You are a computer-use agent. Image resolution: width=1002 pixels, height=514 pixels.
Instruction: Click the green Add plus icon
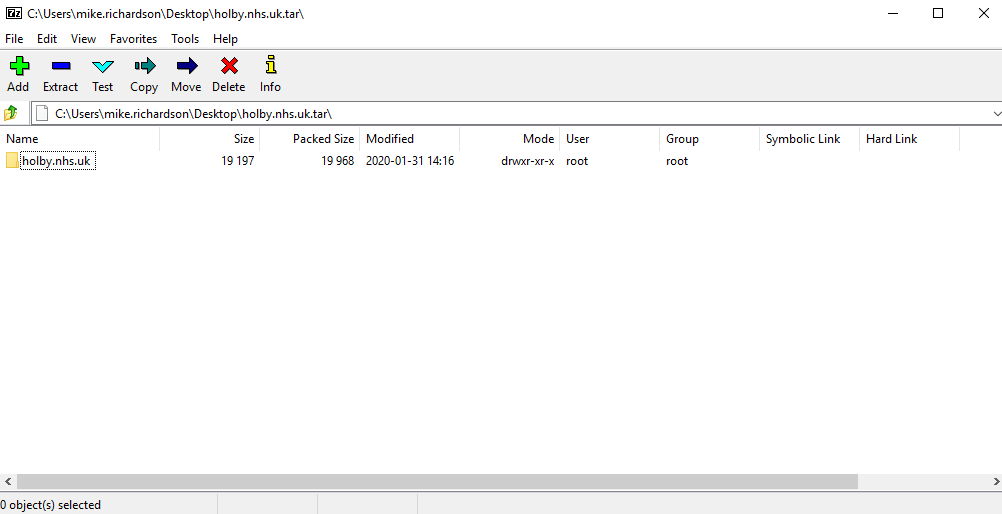click(18, 66)
